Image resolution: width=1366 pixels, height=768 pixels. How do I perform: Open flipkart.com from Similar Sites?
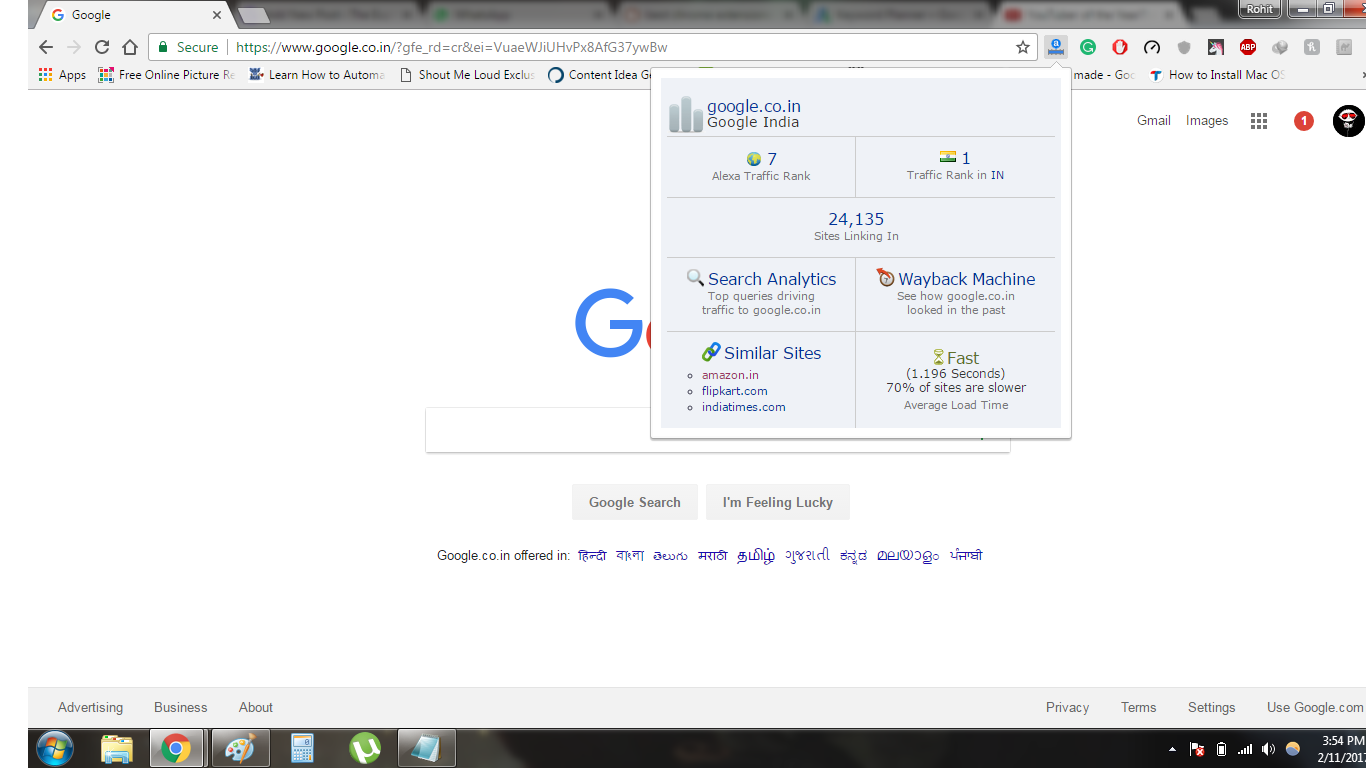click(734, 391)
